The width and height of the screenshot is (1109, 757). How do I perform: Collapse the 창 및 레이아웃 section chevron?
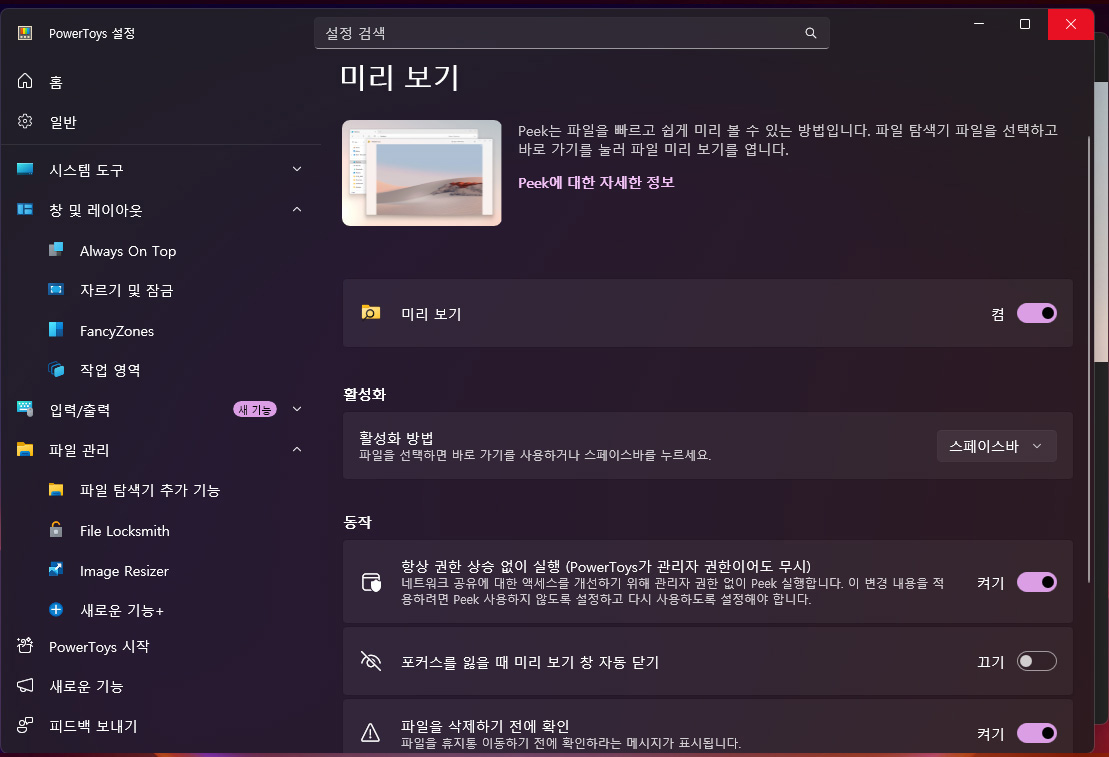click(x=297, y=209)
